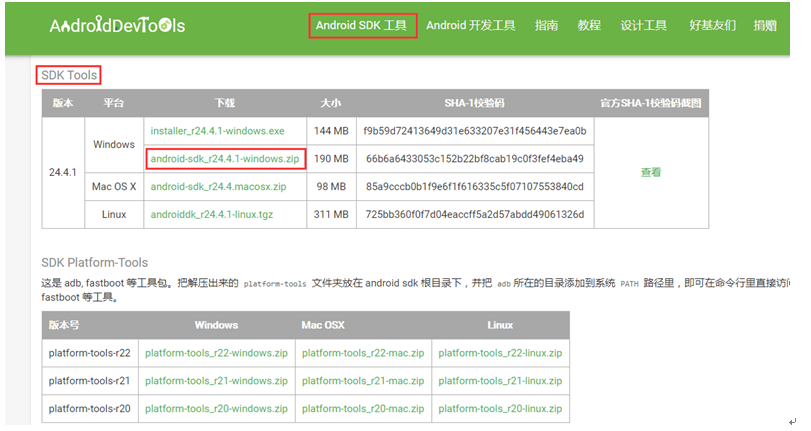This screenshot has height=431, width=811.
Task: Download platform-tools_r20-mac.zip
Action: click(363, 409)
